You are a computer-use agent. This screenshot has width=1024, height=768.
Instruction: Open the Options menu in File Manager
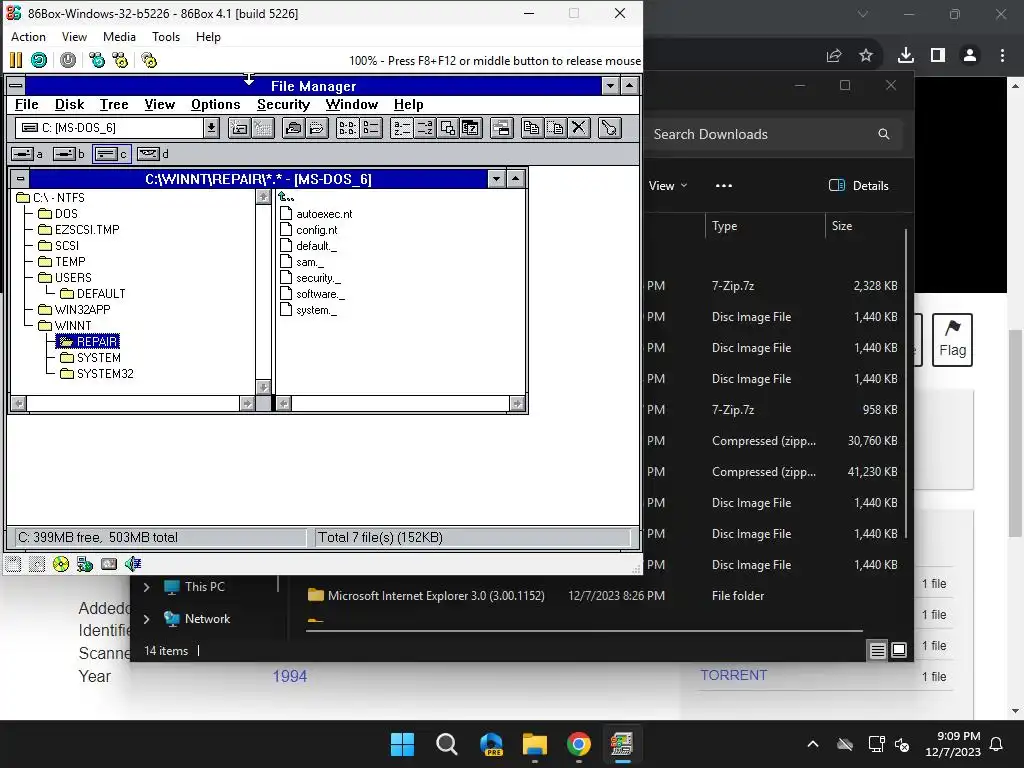tap(216, 104)
